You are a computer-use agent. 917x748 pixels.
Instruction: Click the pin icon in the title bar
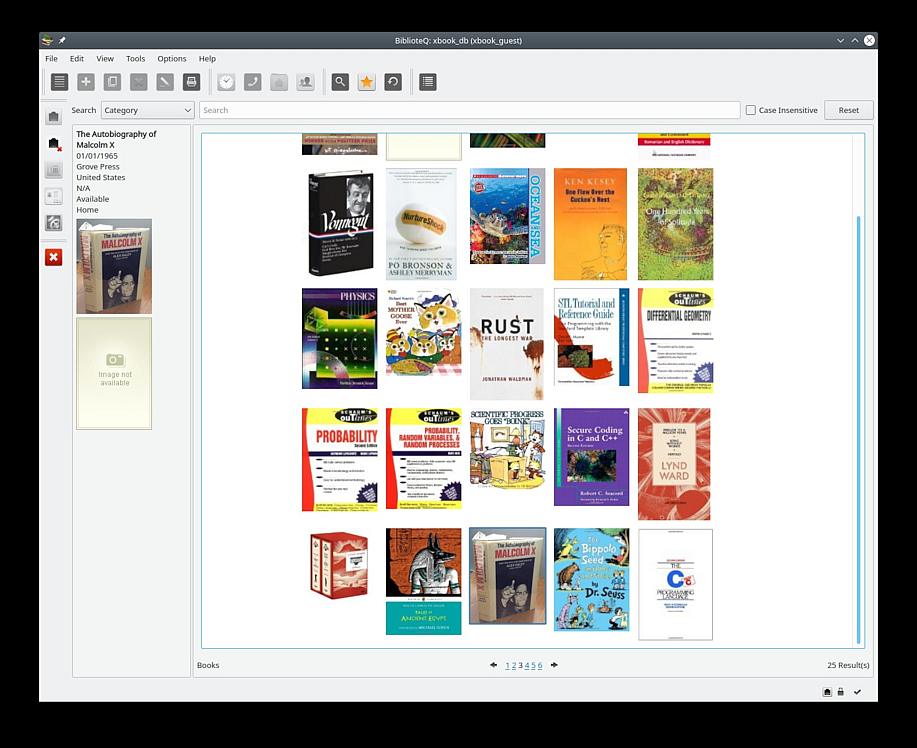click(x=62, y=40)
